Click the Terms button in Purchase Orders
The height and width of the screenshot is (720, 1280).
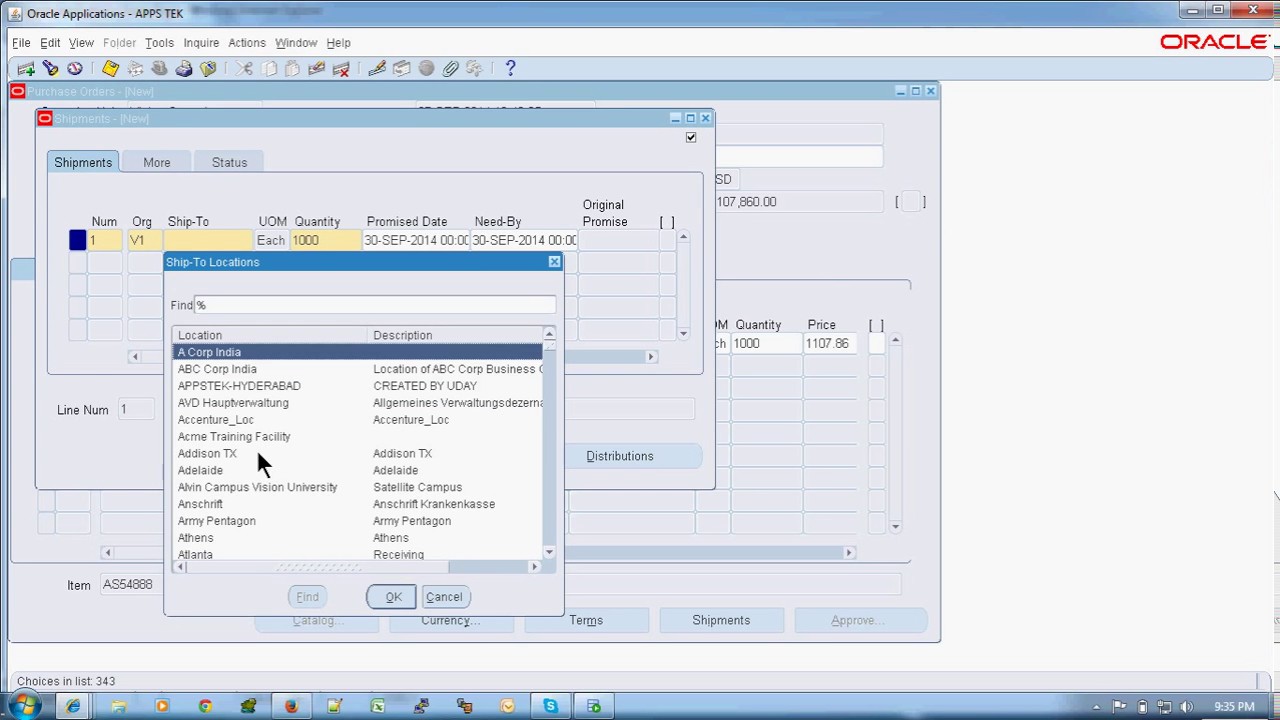point(586,620)
